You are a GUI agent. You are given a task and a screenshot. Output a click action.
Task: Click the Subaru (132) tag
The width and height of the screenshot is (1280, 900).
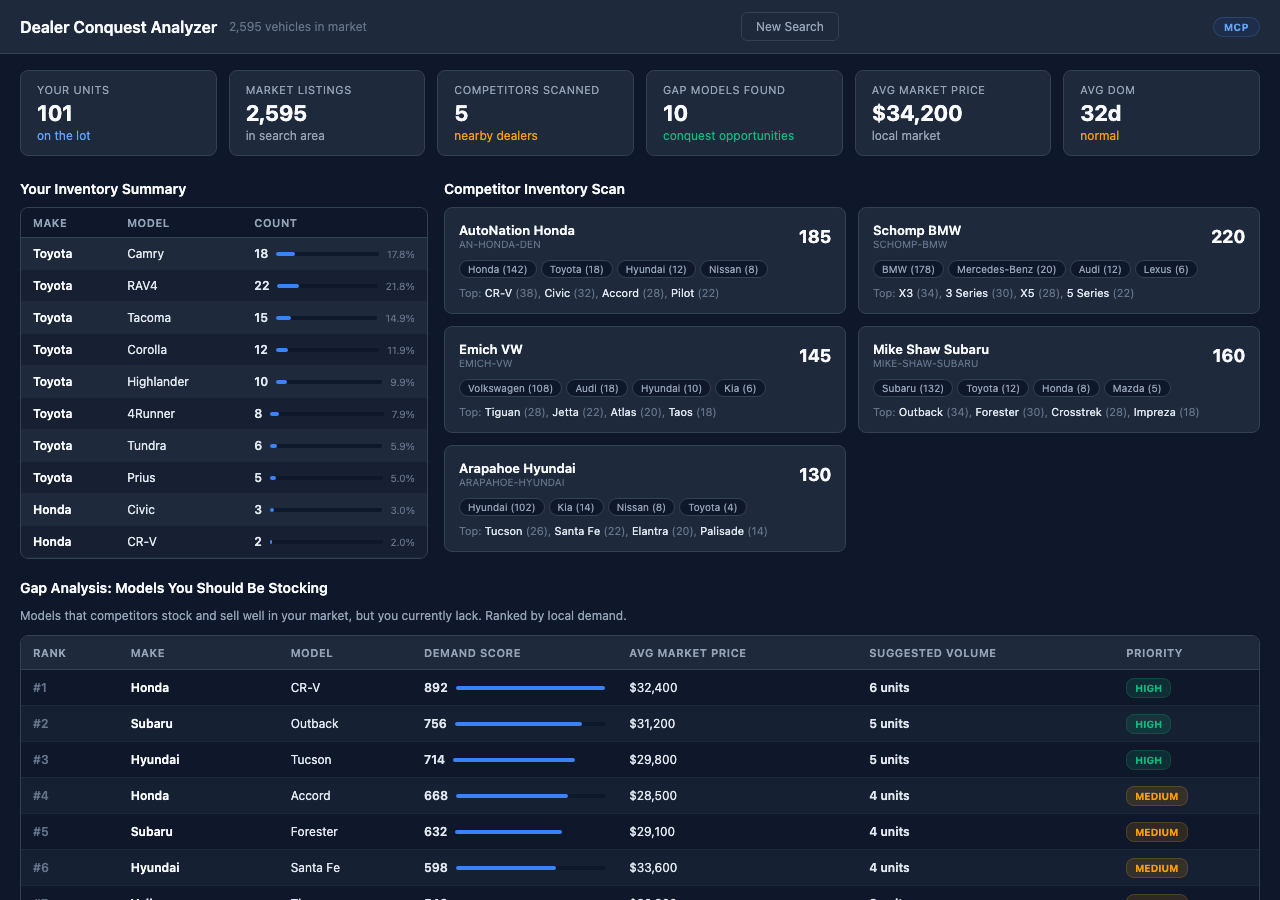[912, 388]
